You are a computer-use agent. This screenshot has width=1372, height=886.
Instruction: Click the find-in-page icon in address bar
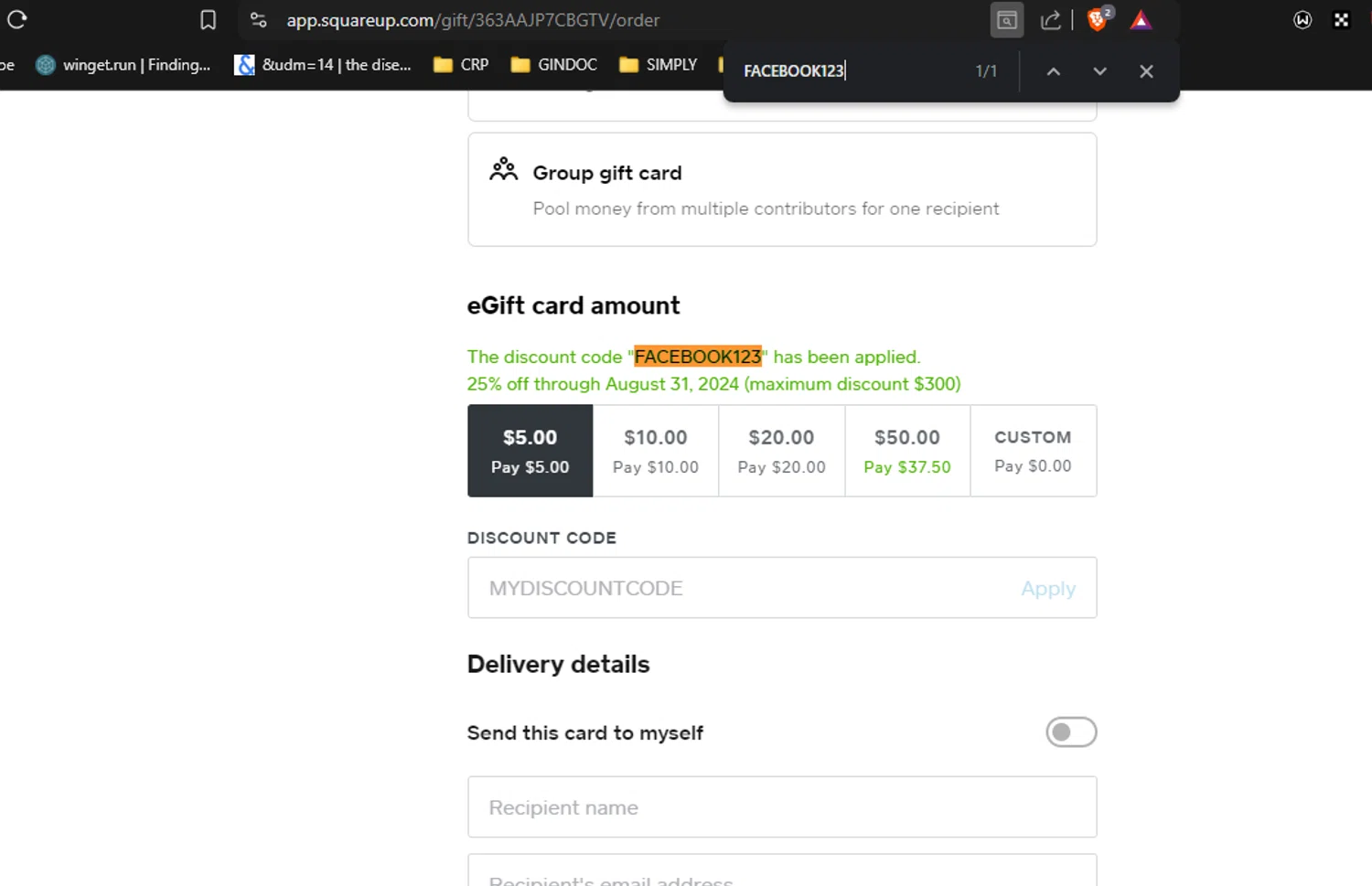pyautogui.click(x=1006, y=20)
